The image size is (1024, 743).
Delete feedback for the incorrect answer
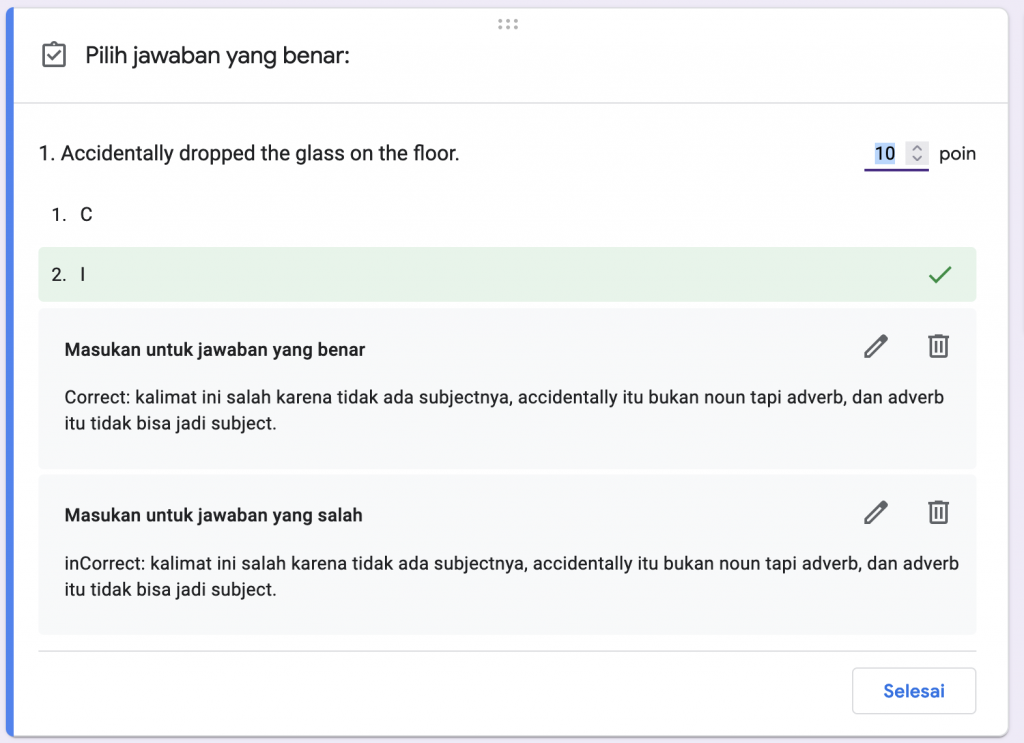[938, 512]
